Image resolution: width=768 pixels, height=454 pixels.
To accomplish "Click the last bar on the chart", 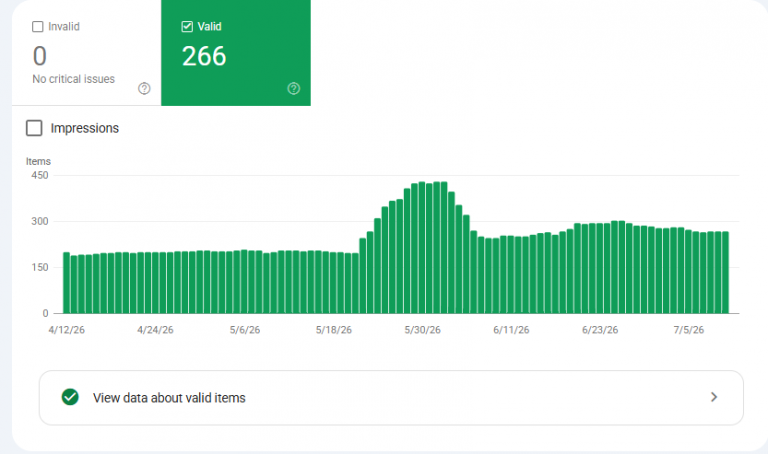I will tap(725, 273).
